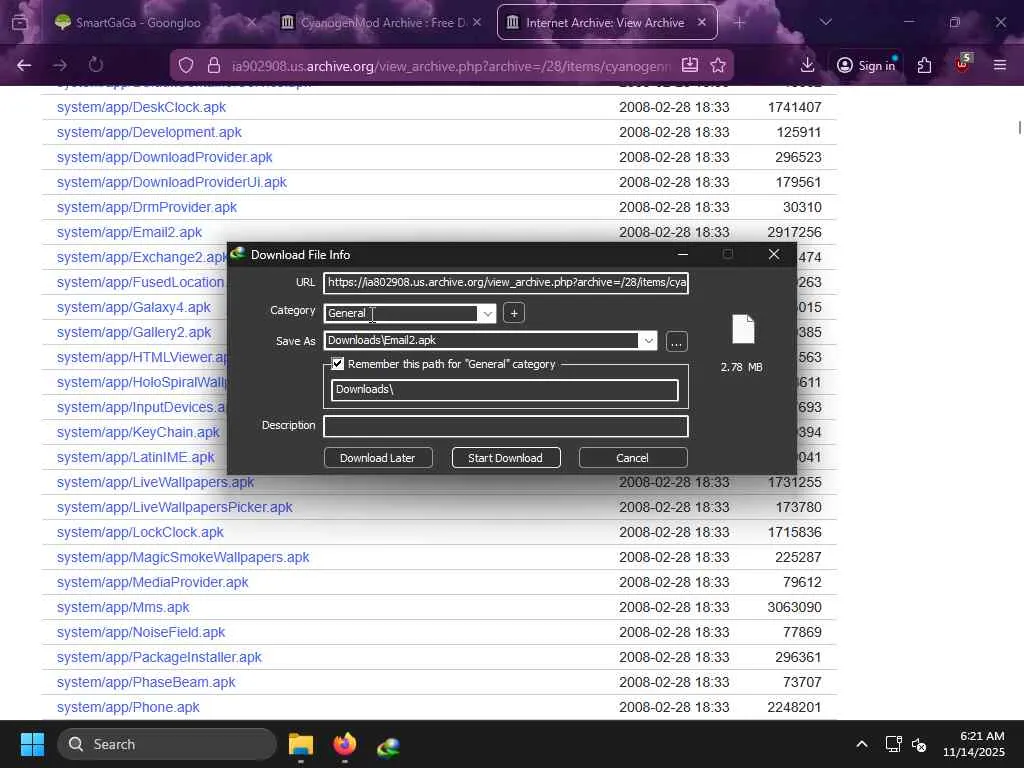
Task: Open a new browser tab with plus
Action: coord(739,23)
